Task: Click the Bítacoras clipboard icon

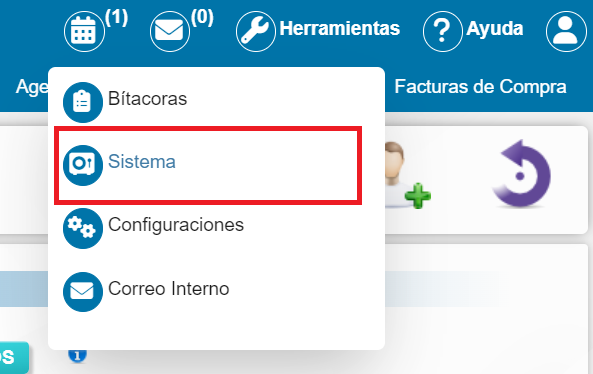Action: pos(83,102)
